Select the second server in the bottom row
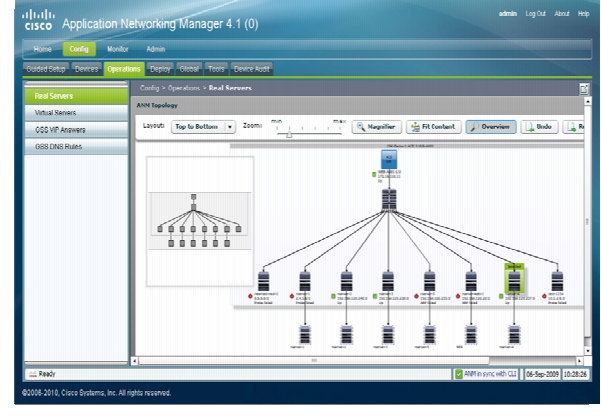The width and height of the screenshot is (601, 419). tap(346, 335)
